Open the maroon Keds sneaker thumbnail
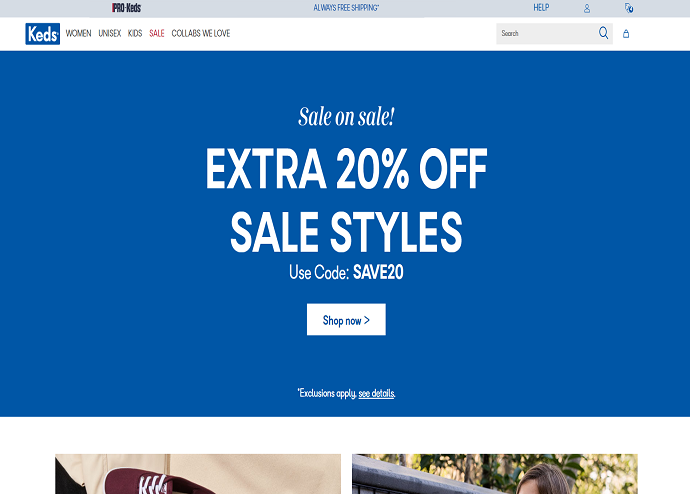 tap(198, 474)
